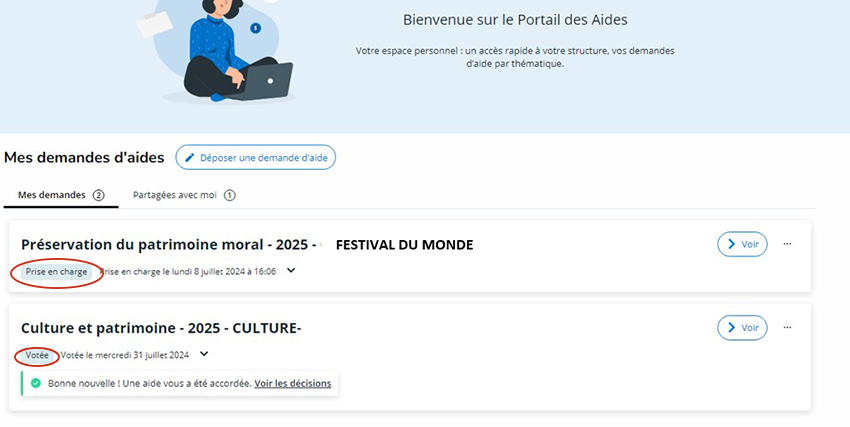850x427 pixels.
Task: Open three-dot menu for Culture et patrimoine request
Action: click(787, 327)
